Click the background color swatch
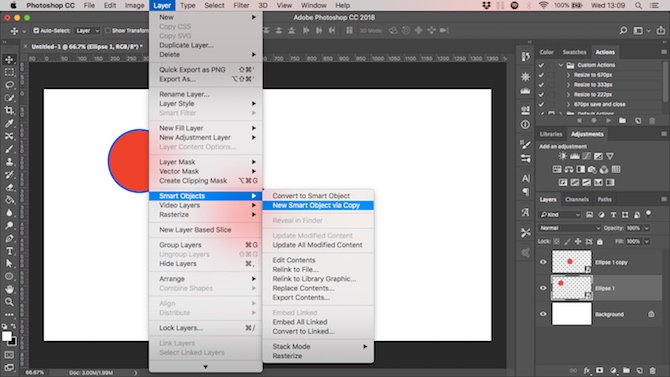 pos(14,342)
